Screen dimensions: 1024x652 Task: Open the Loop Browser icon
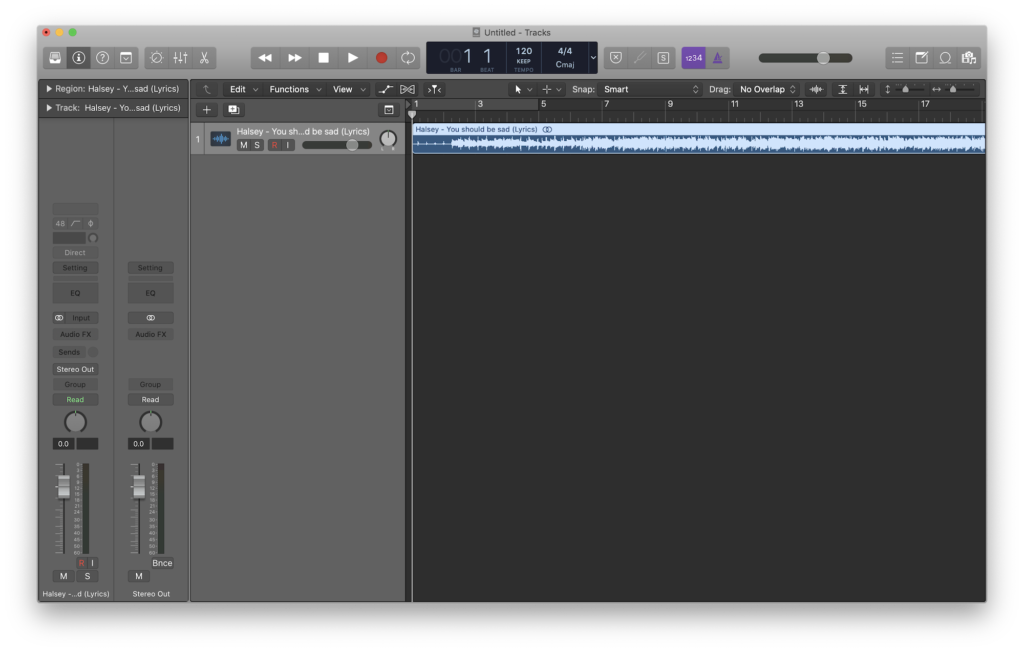click(945, 58)
